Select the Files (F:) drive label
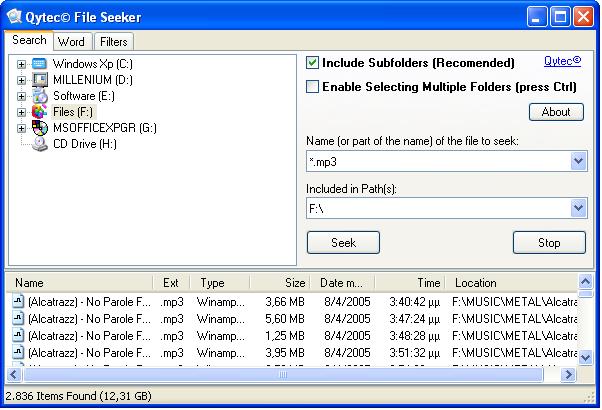The height and width of the screenshot is (410, 602). pos(73,112)
